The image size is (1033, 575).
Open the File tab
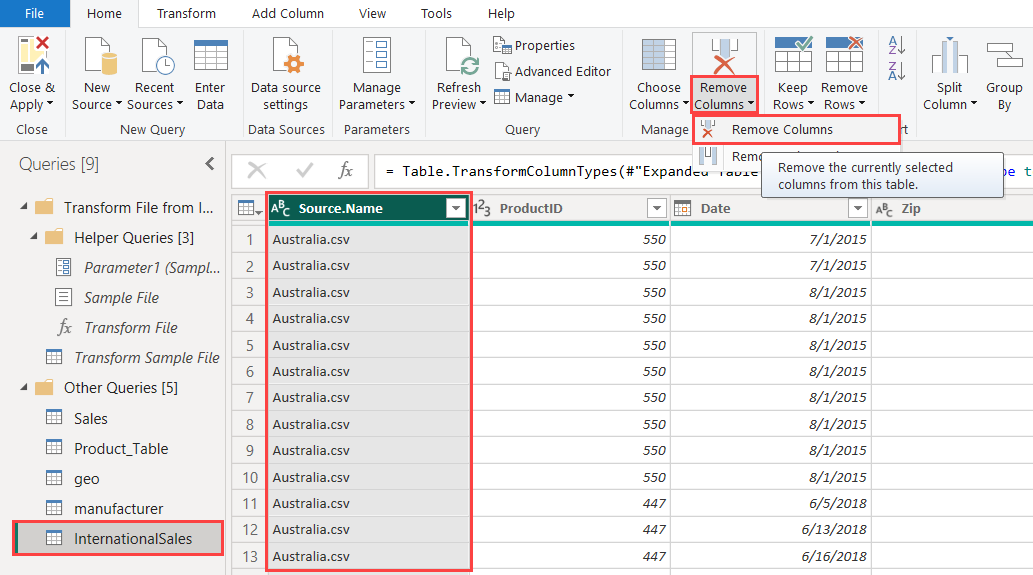point(34,13)
